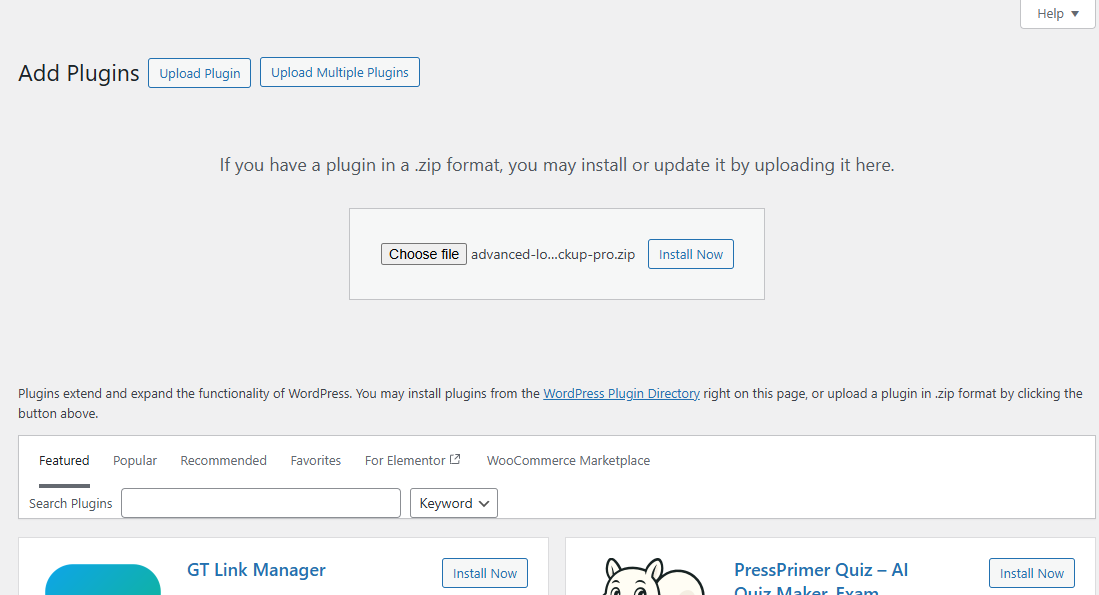Install the uploaded advanced-lo...ckup-pro.zip plugin
1099x595 pixels.
tap(690, 254)
